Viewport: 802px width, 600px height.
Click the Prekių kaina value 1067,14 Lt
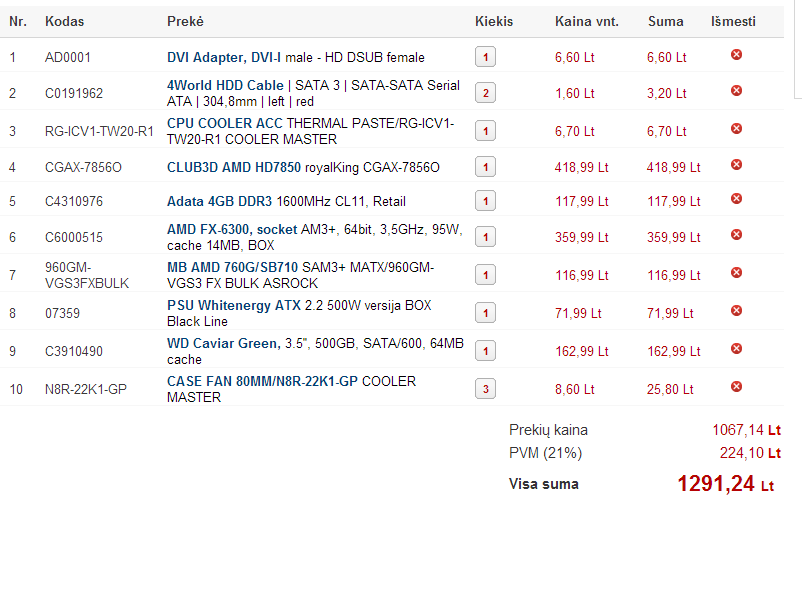(747, 430)
